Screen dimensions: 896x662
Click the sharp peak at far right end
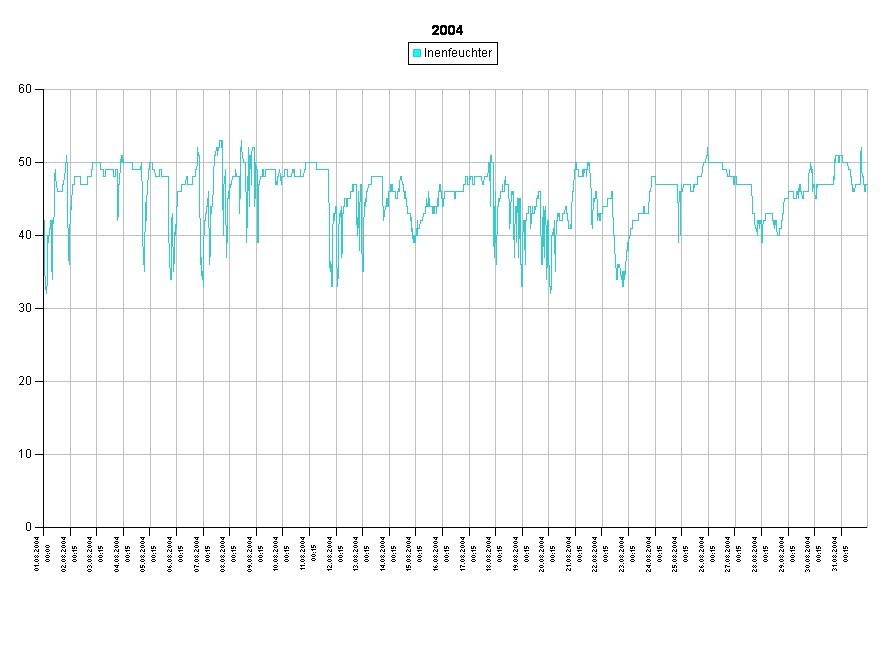[861, 148]
